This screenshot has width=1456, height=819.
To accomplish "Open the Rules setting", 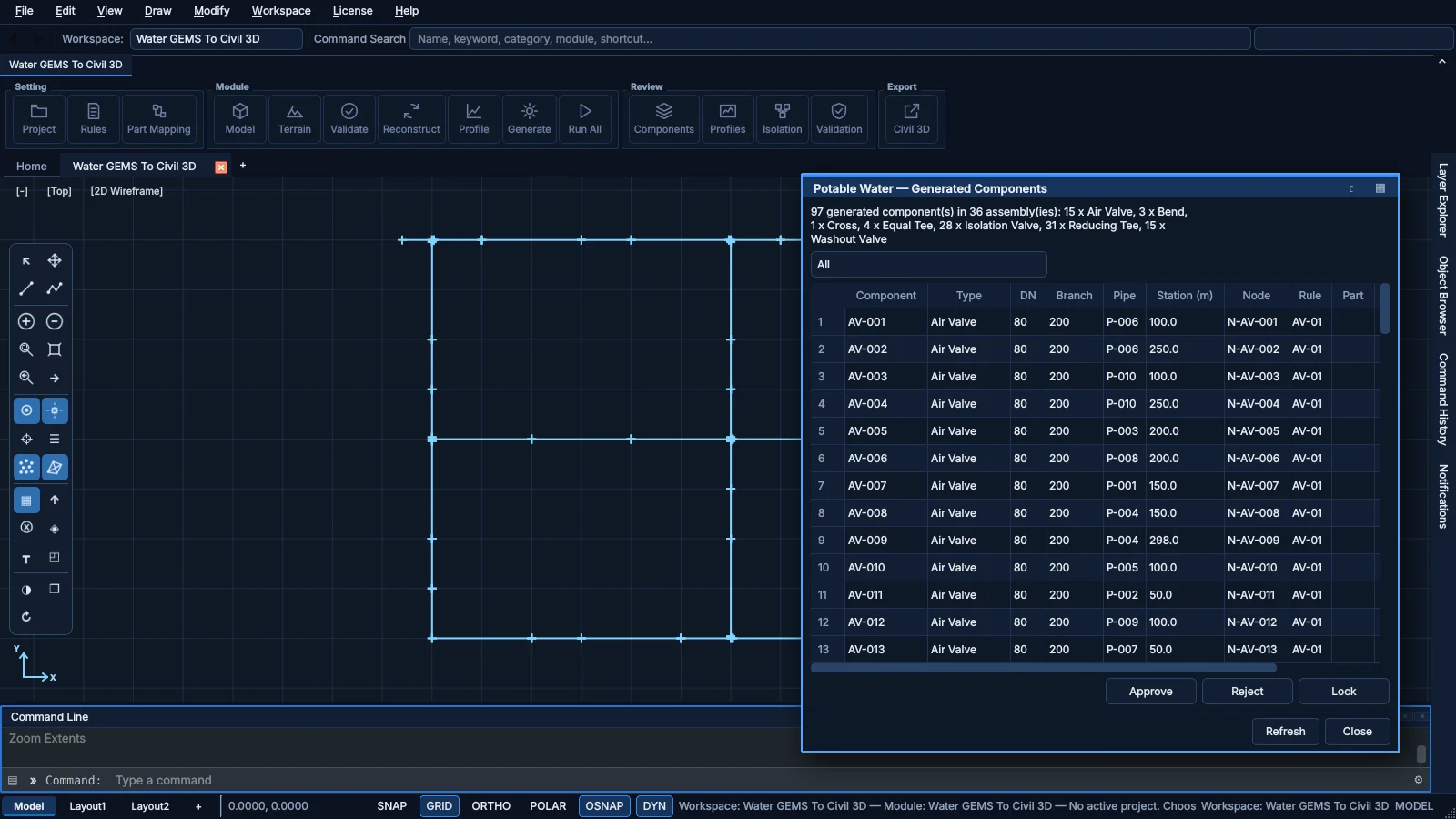I will click(x=93, y=119).
